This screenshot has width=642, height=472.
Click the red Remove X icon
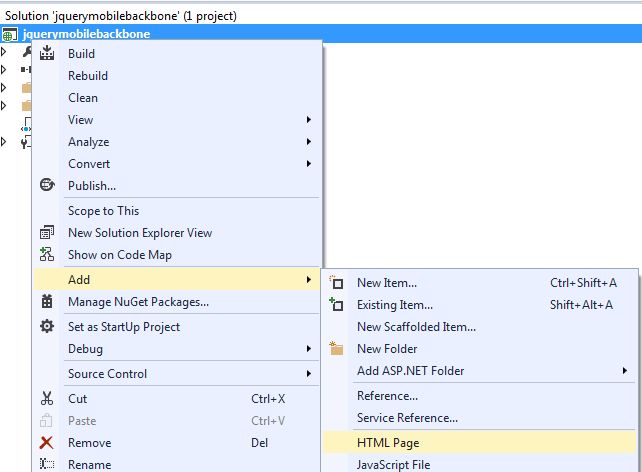tap(46, 443)
